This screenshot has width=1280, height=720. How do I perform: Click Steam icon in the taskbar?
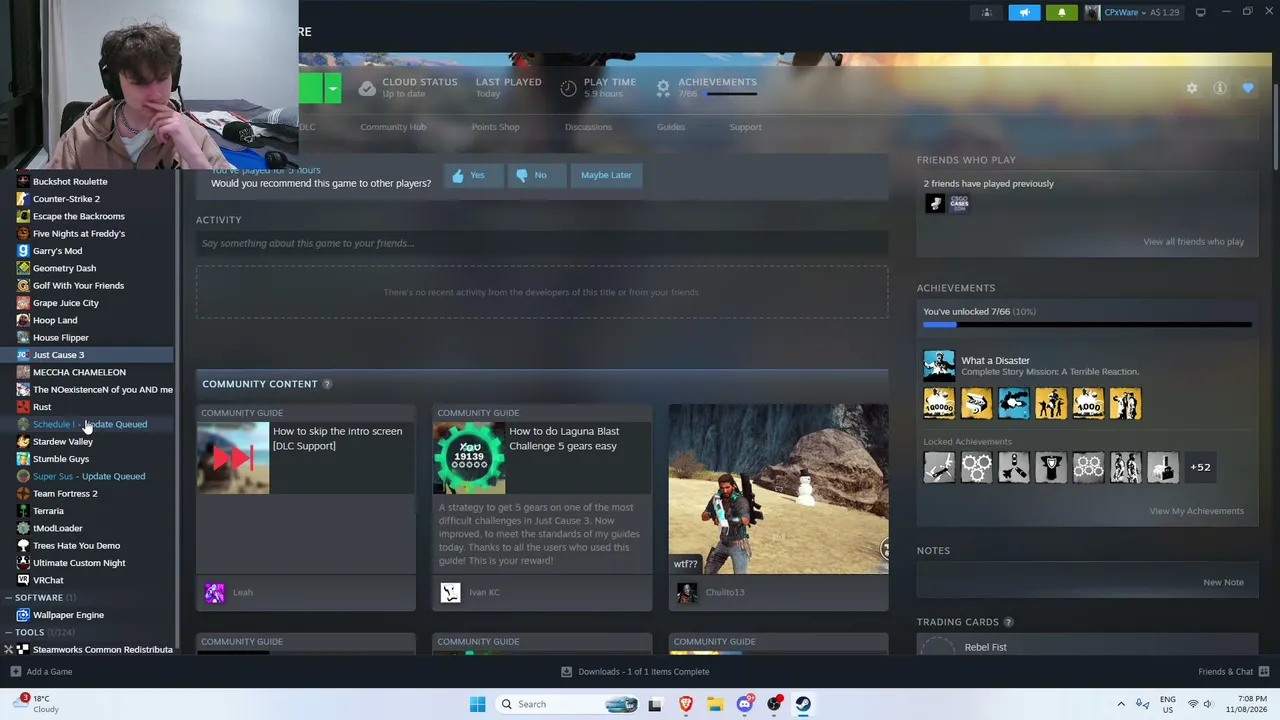803,704
